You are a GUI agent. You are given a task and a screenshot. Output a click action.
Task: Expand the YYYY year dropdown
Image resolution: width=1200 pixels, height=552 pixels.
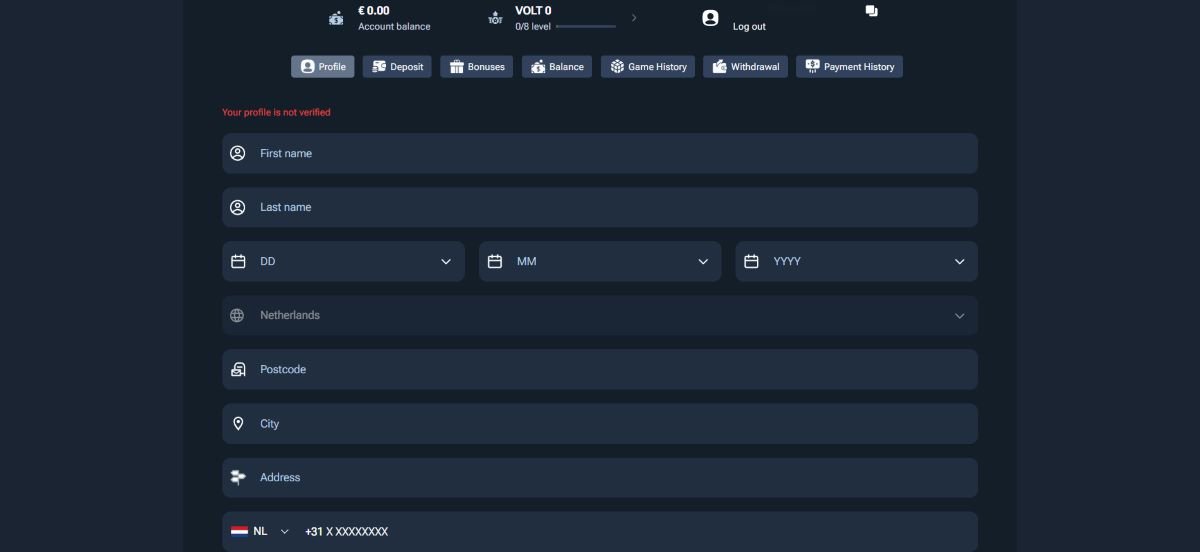(857, 261)
